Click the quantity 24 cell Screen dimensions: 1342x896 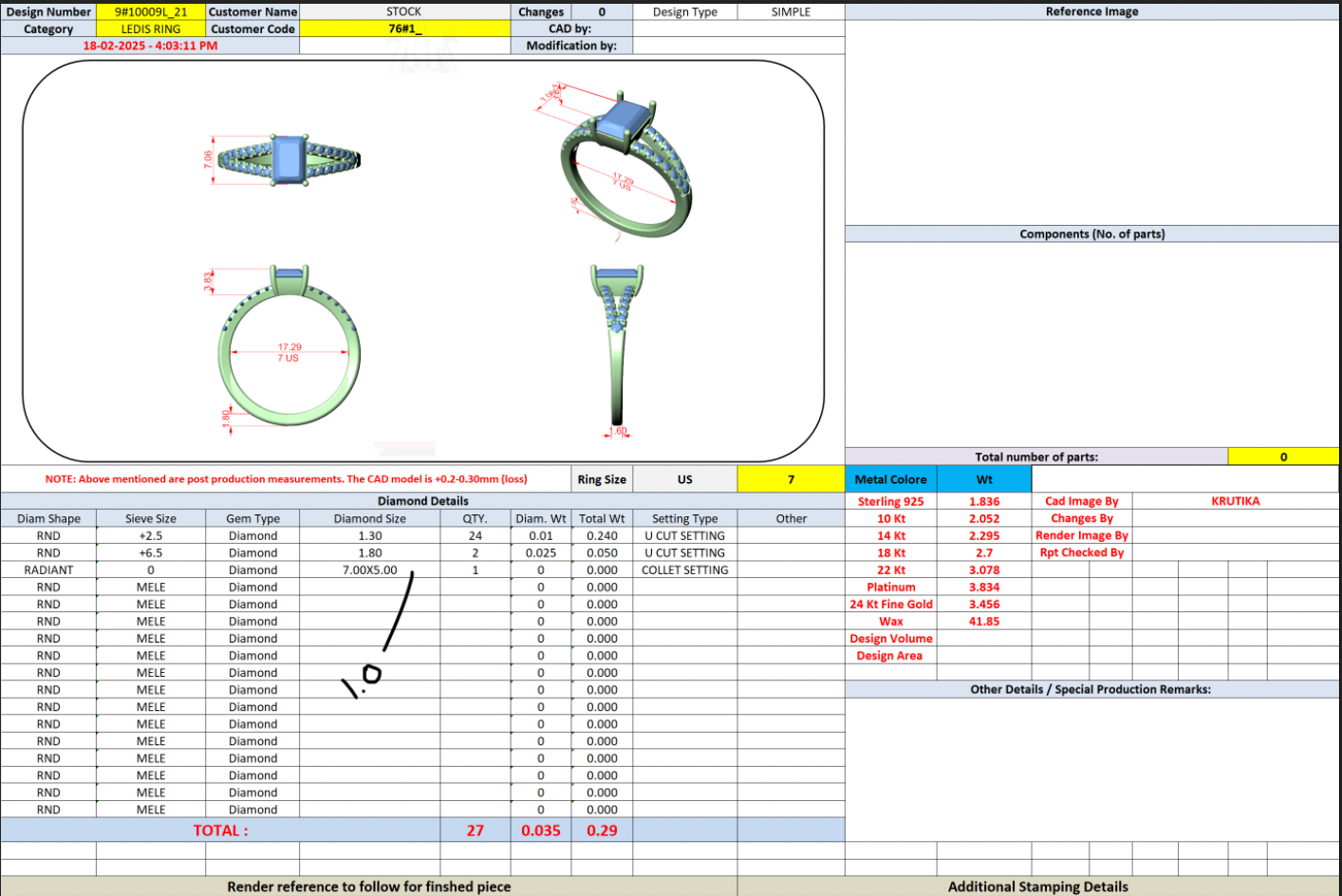click(475, 536)
